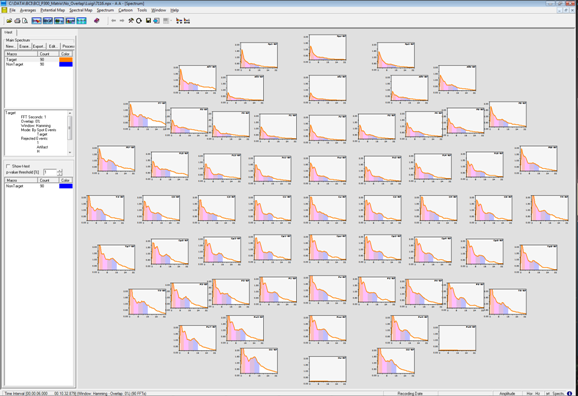The width and height of the screenshot is (578, 396).
Task: Click the down arrow of the info text scrollbar
Action: pyautogui.click(x=70, y=152)
